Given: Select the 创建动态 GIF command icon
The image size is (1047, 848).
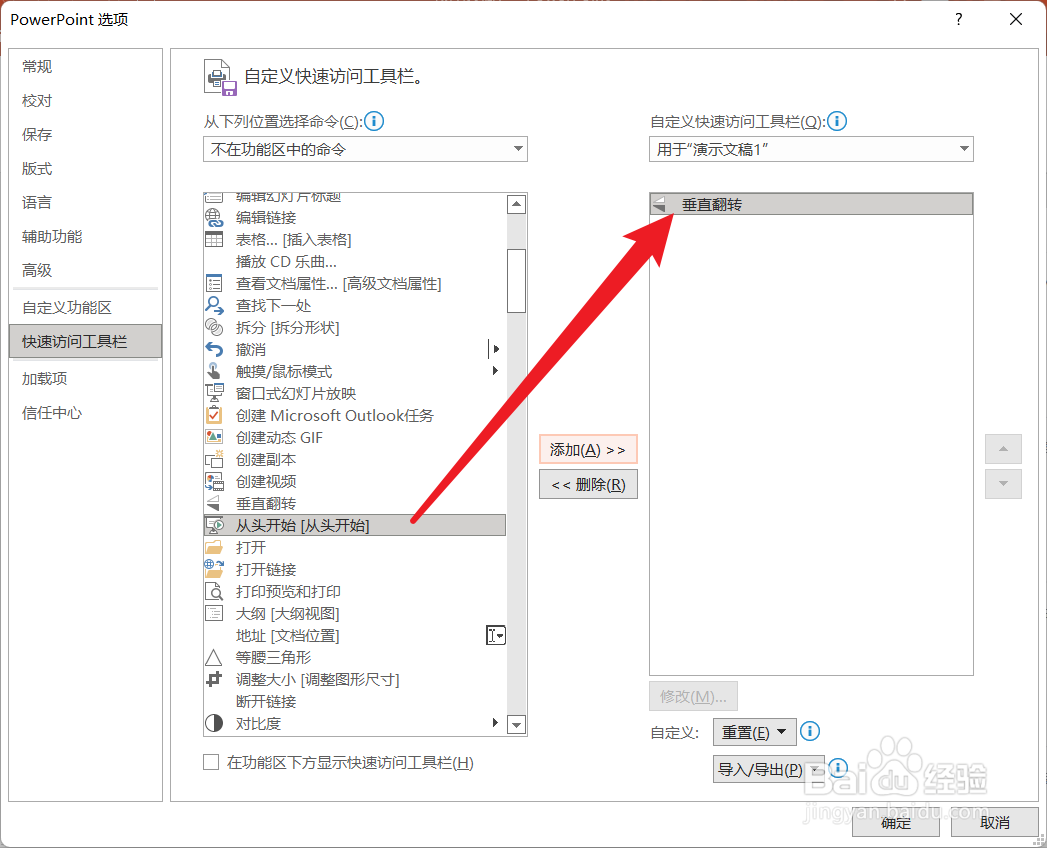Looking at the screenshot, I should (213, 437).
